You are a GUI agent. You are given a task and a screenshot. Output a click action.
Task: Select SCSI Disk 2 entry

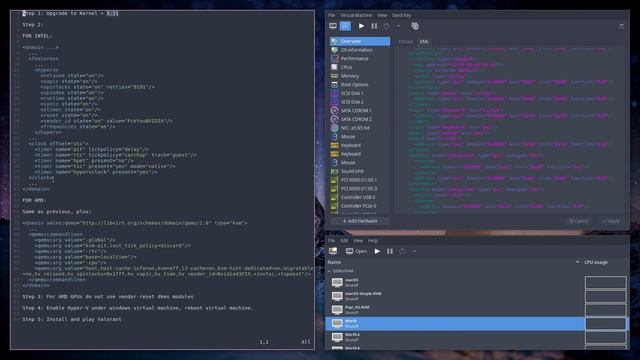click(360, 102)
